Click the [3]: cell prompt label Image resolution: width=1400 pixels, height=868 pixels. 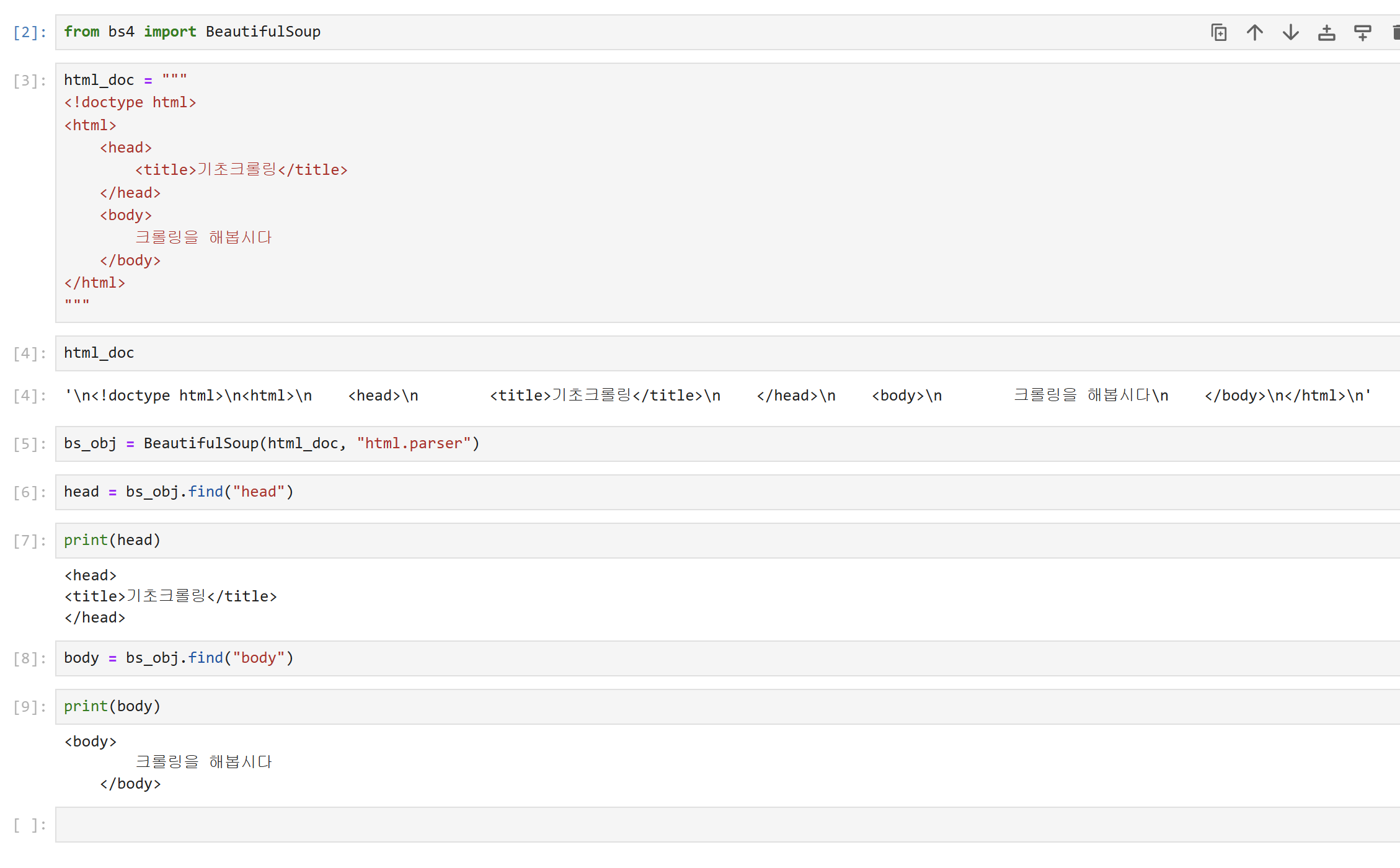[30, 81]
